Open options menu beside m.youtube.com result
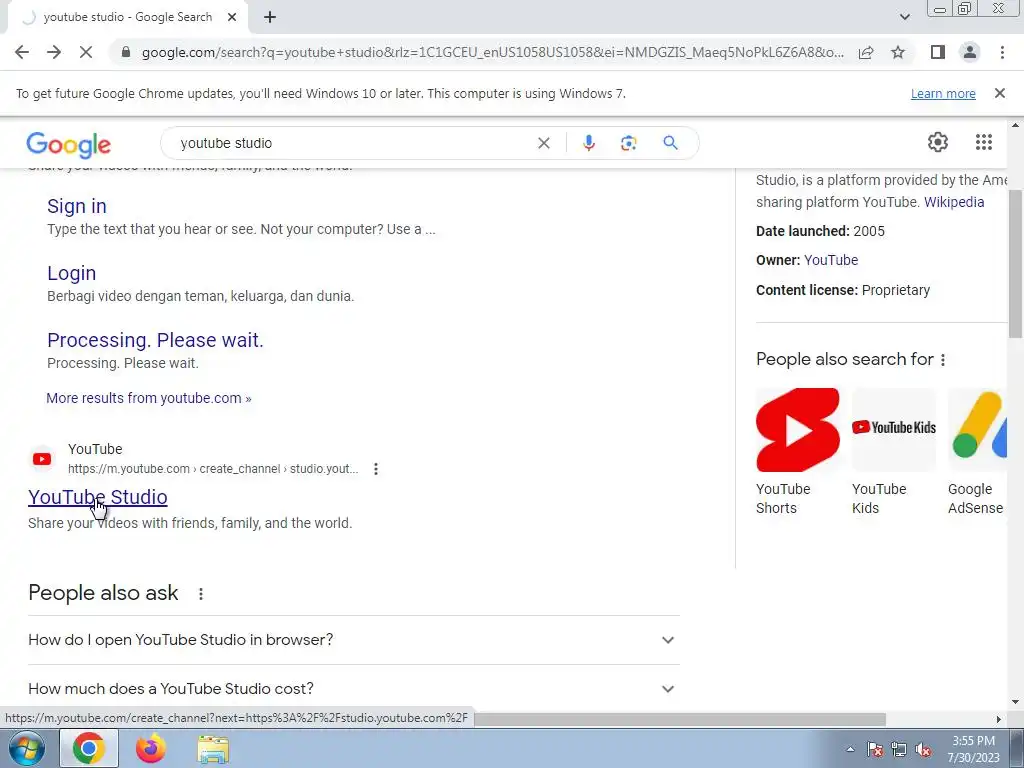 (376, 469)
